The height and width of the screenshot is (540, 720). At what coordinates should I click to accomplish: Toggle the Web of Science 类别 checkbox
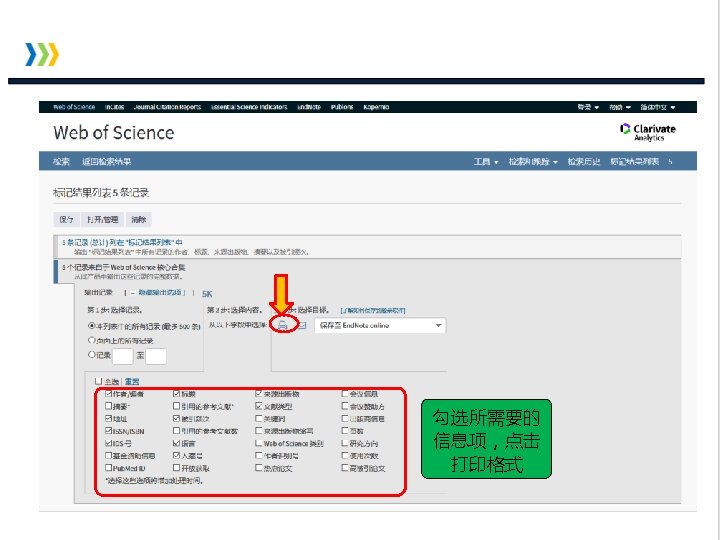pyautogui.click(x=259, y=443)
